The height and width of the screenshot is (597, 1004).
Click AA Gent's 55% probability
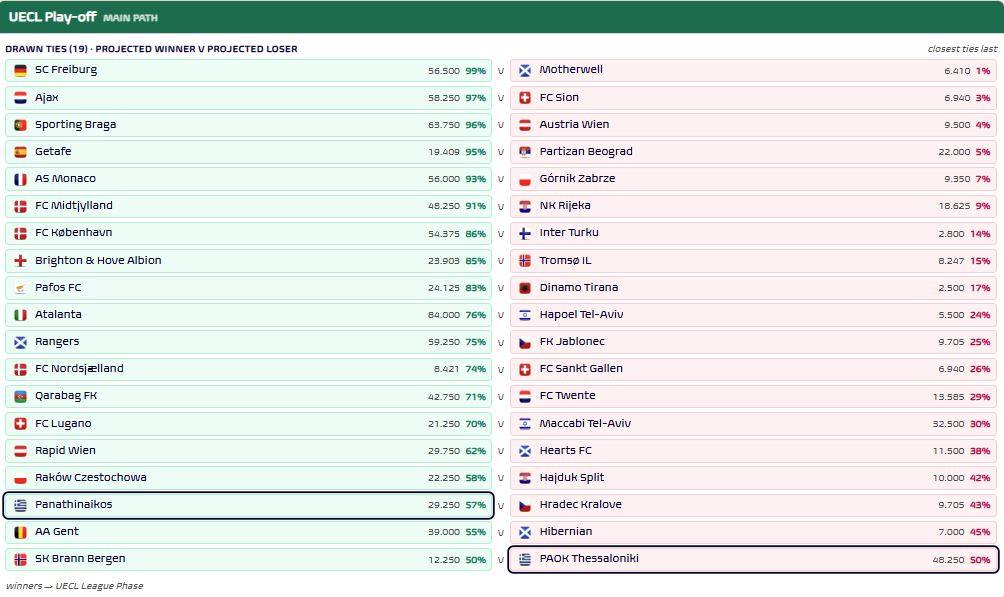[476, 532]
